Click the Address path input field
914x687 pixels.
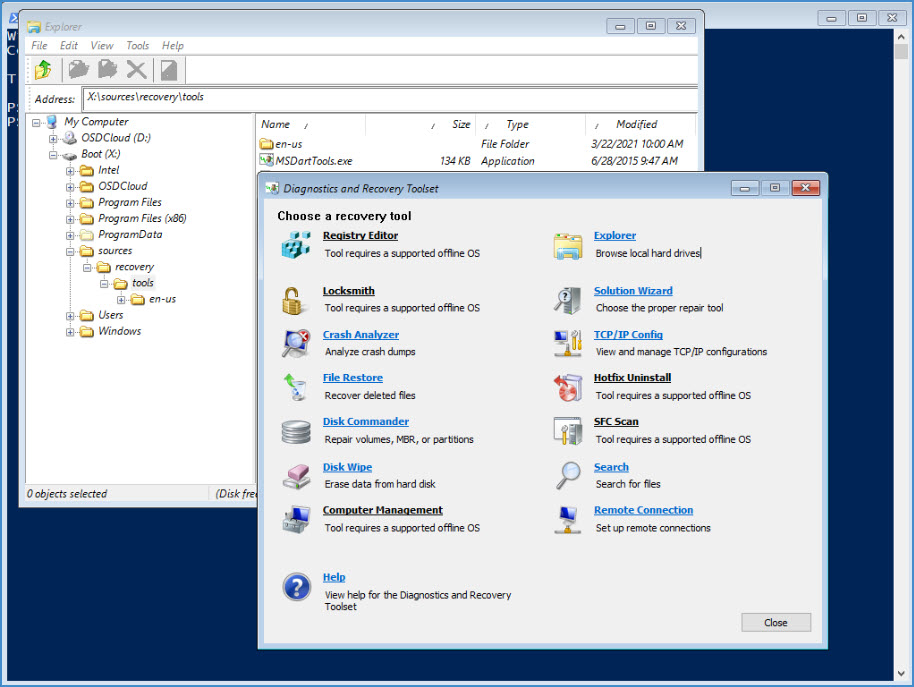pyautogui.click(x=390, y=98)
